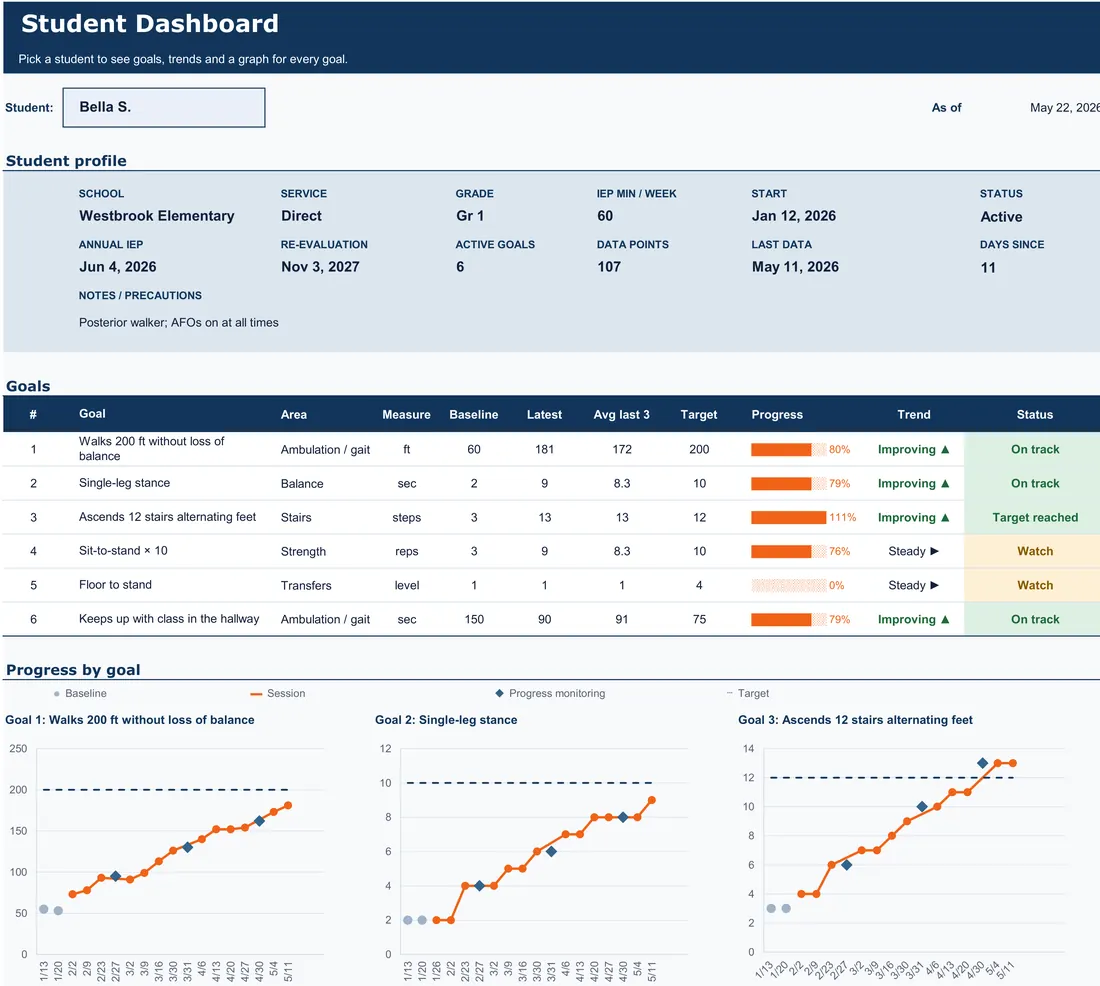Select the data points value 107

pyautogui.click(x=608, y=267)
